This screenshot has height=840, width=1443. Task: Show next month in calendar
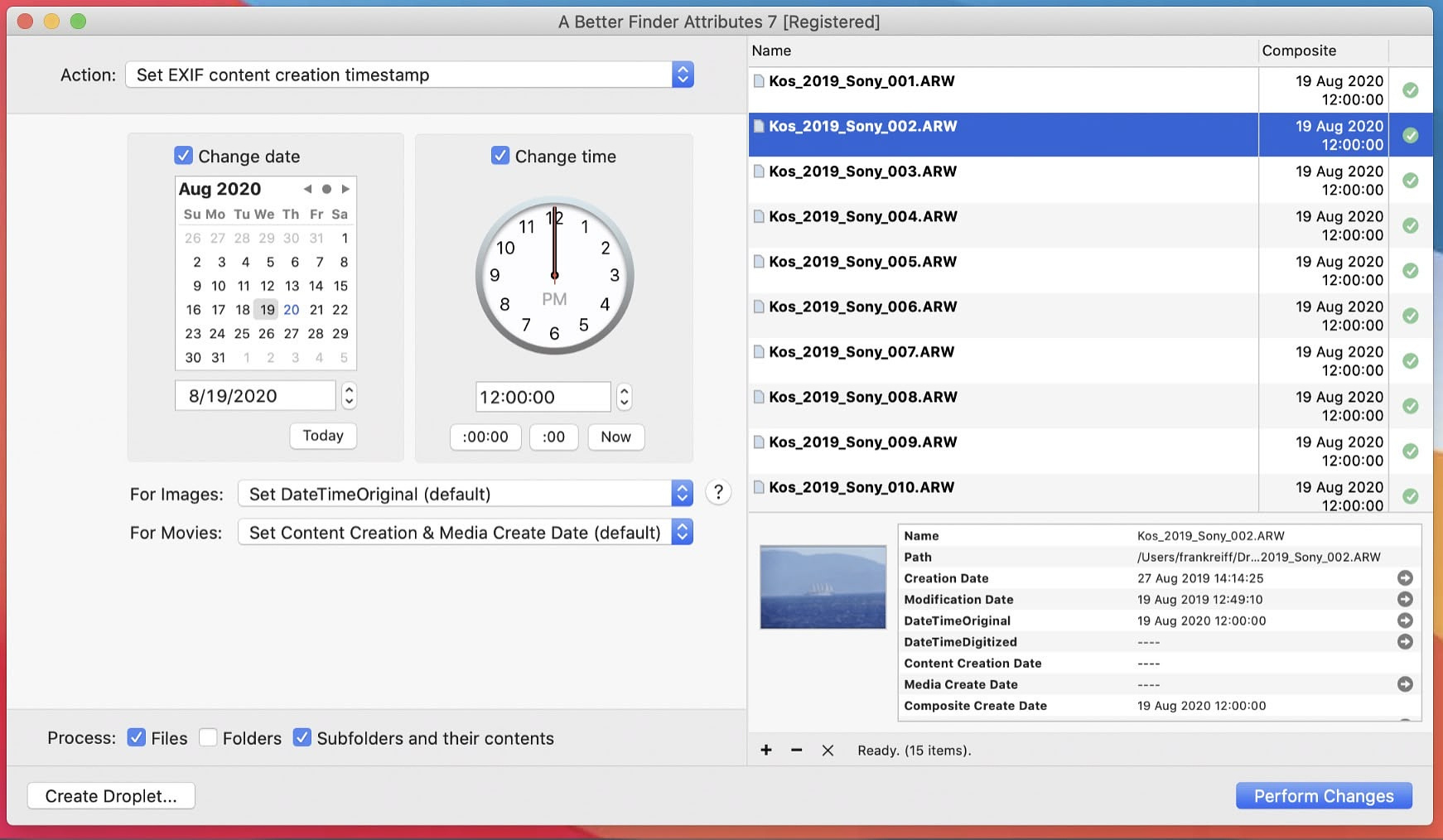point(345,189)
